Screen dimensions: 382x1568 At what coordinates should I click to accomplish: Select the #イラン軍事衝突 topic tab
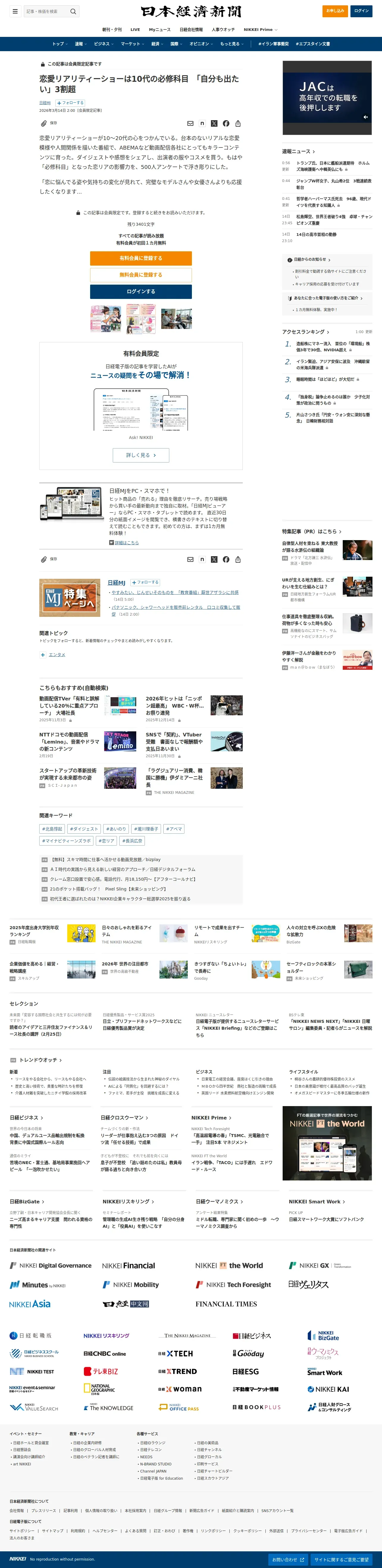click(x=273, y=44)
